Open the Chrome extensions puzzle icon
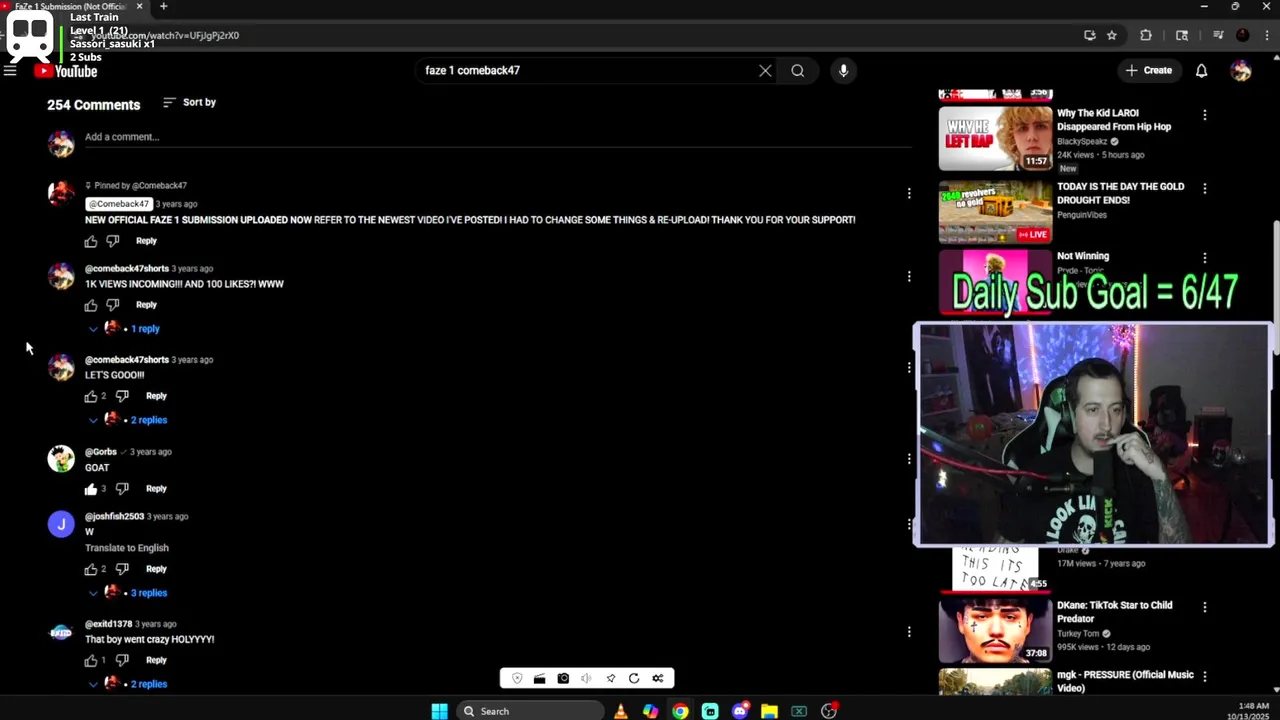The width and height of the screenshot is (1280, 720). pos(1146,35)
